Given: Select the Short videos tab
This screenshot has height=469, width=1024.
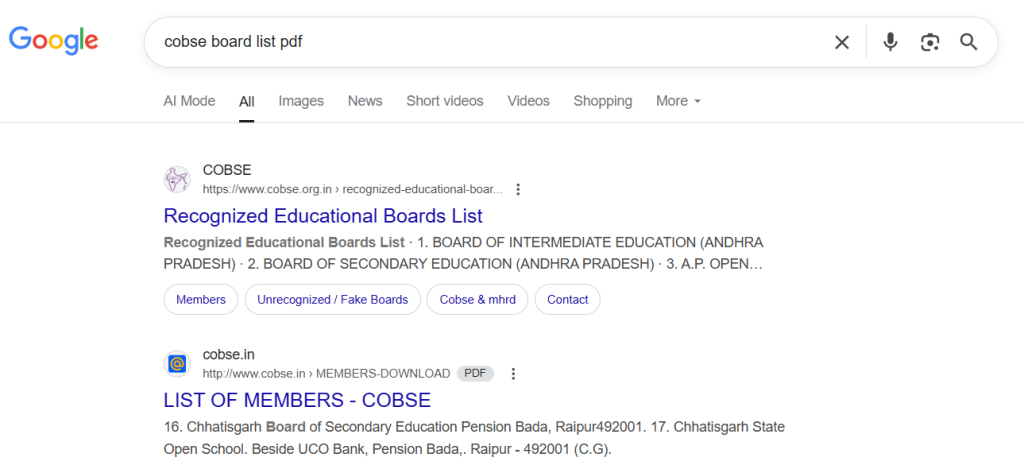Looking at the screenshot, I should point(444,101).
